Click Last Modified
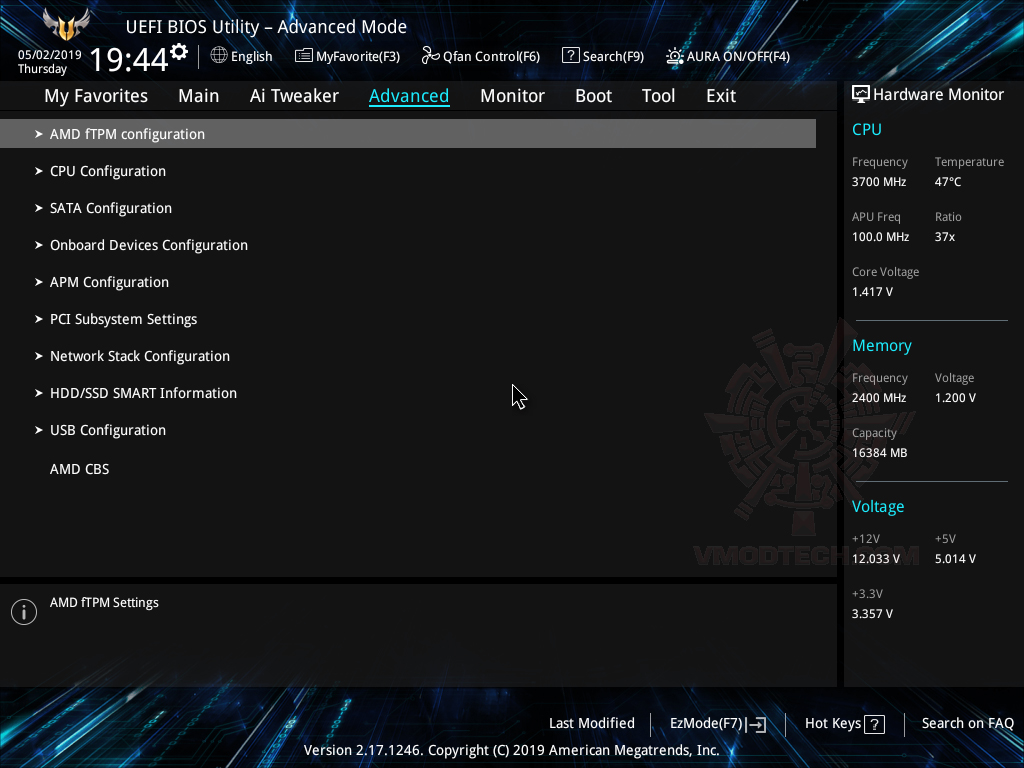The height and width of the screenshot is (768, 1024). [x=592, y=724]
